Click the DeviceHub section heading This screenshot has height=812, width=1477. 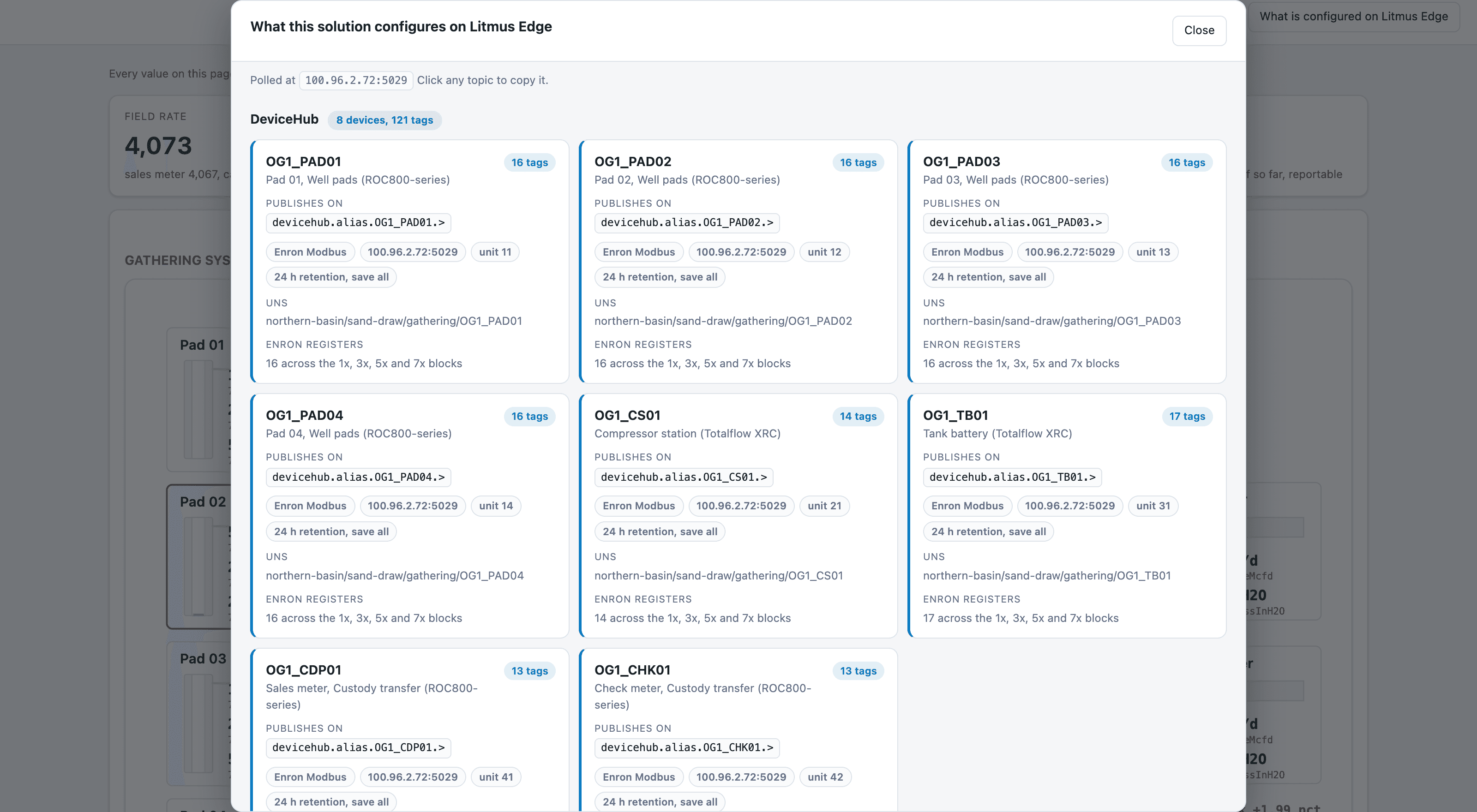click(284, 119)
